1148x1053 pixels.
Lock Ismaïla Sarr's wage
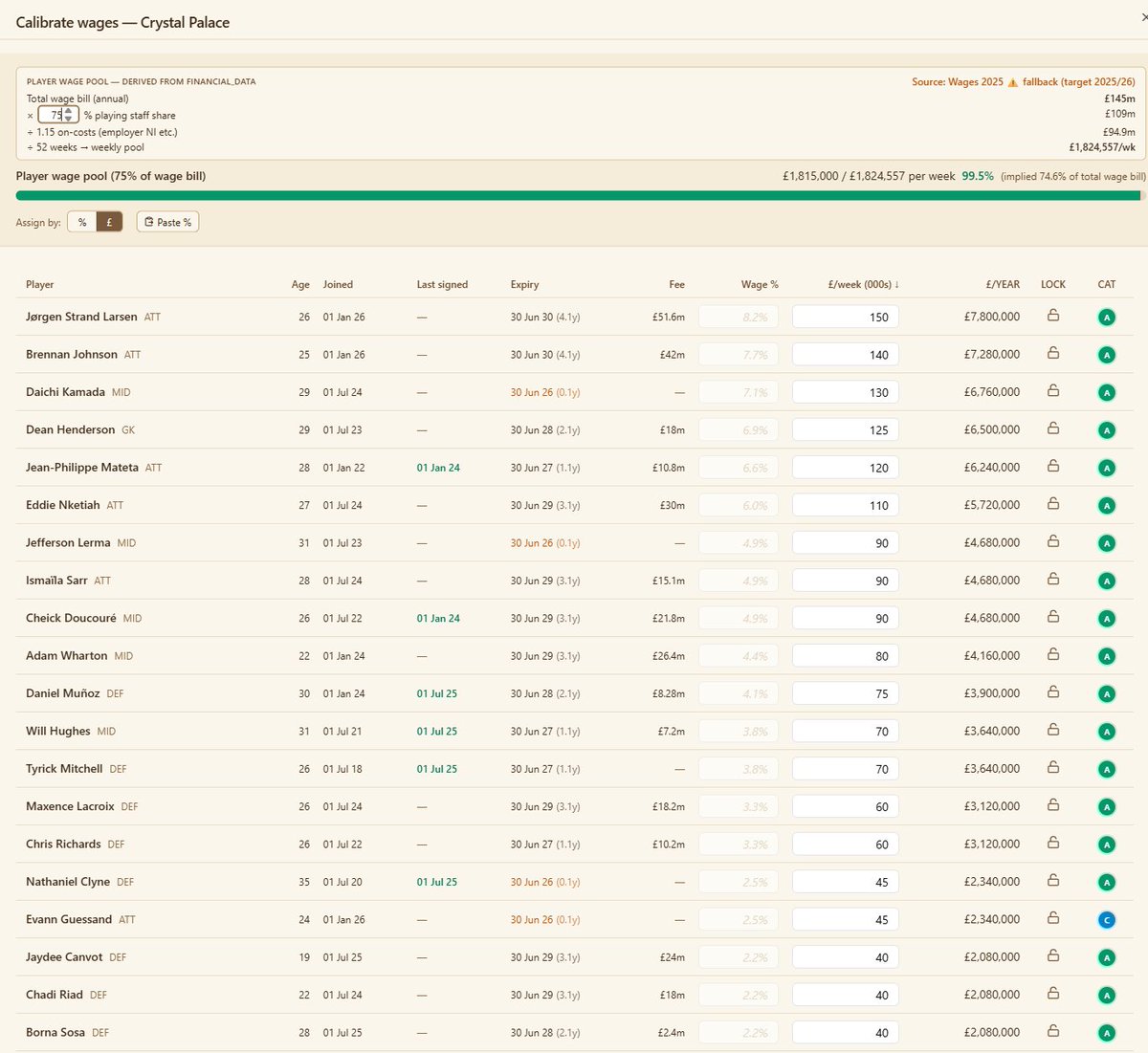(x=1053, y=580)
